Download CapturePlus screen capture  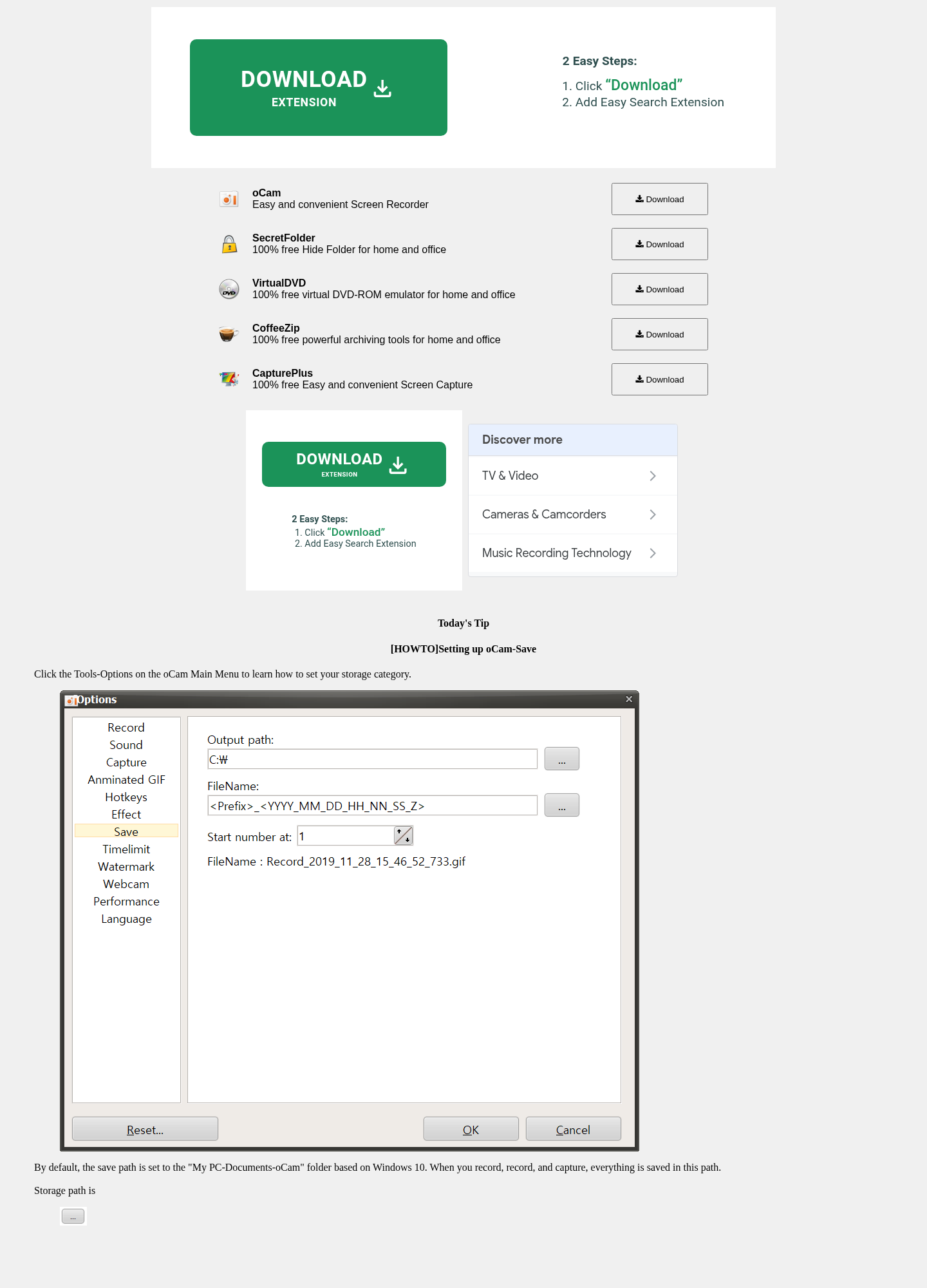(660, 379)
